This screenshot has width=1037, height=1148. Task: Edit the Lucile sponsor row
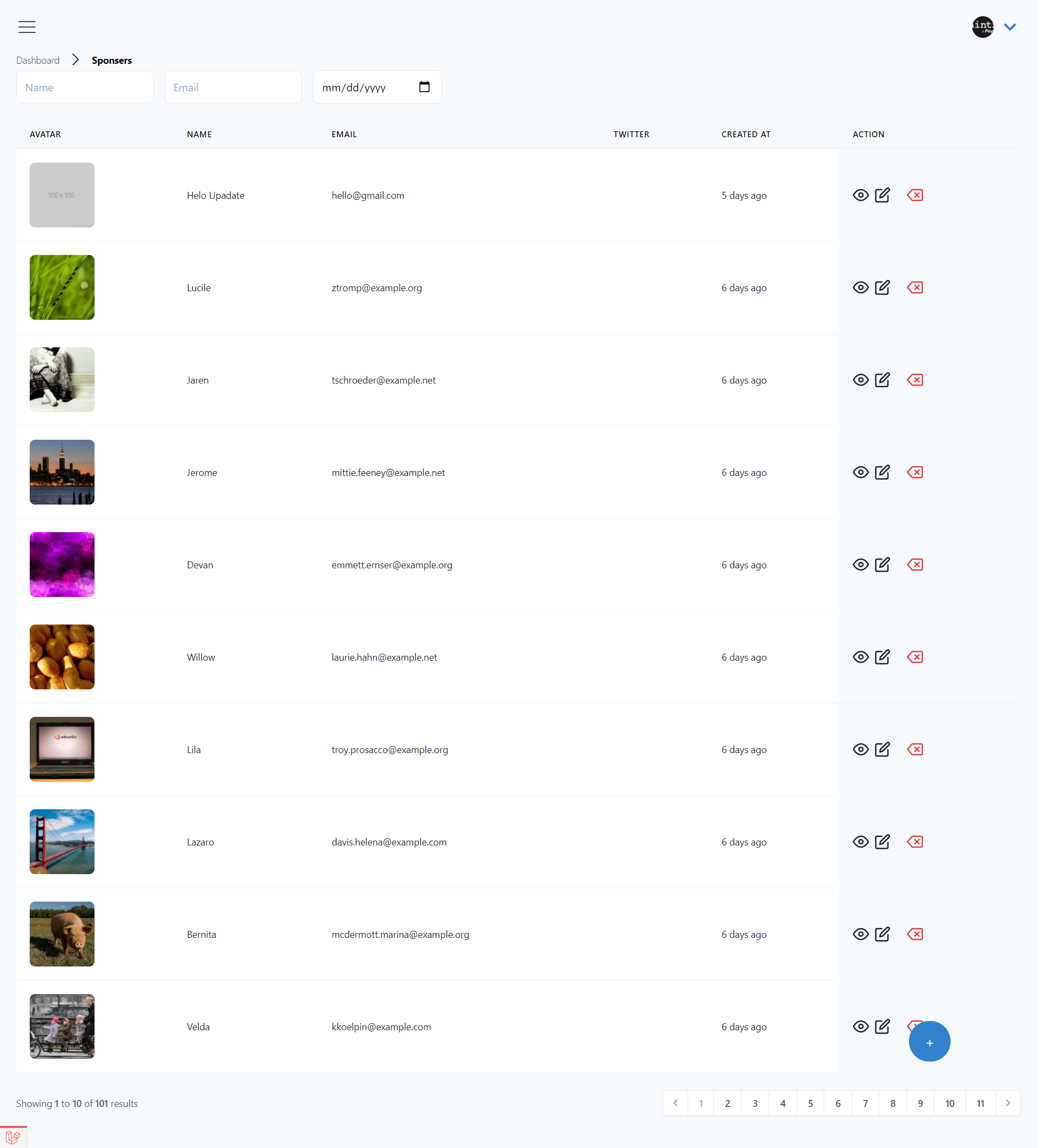[882, 287]
